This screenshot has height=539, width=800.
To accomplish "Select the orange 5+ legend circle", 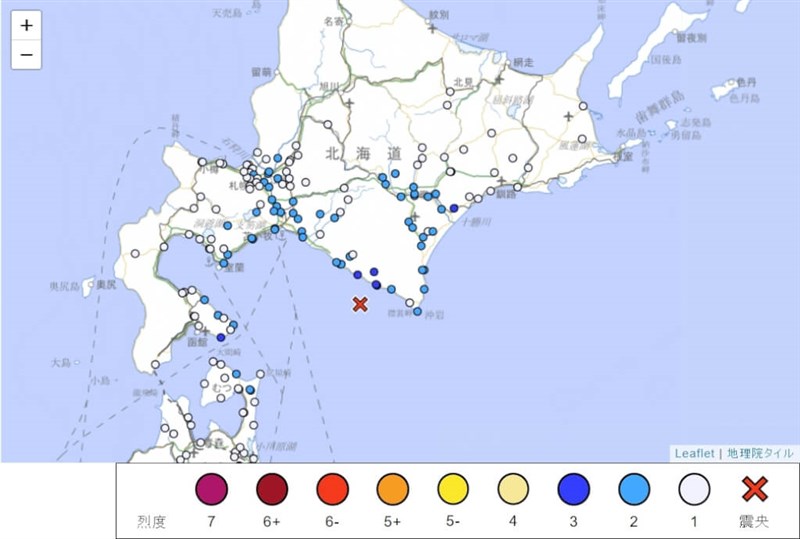I will coord(392,489).
